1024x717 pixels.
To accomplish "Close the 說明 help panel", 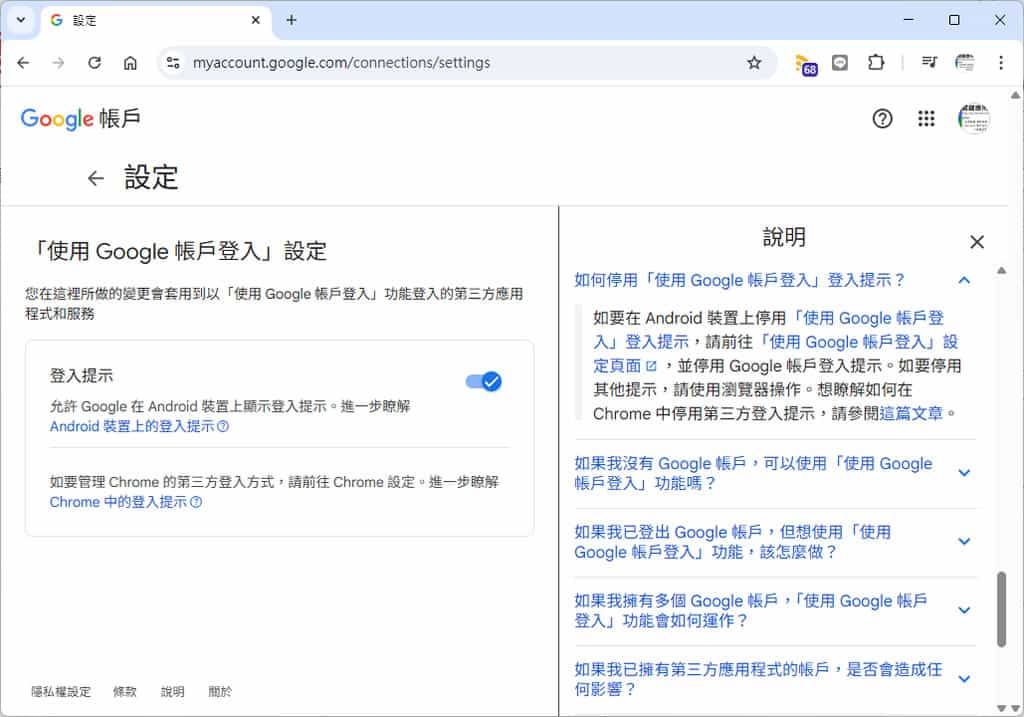I will (977, 242).
